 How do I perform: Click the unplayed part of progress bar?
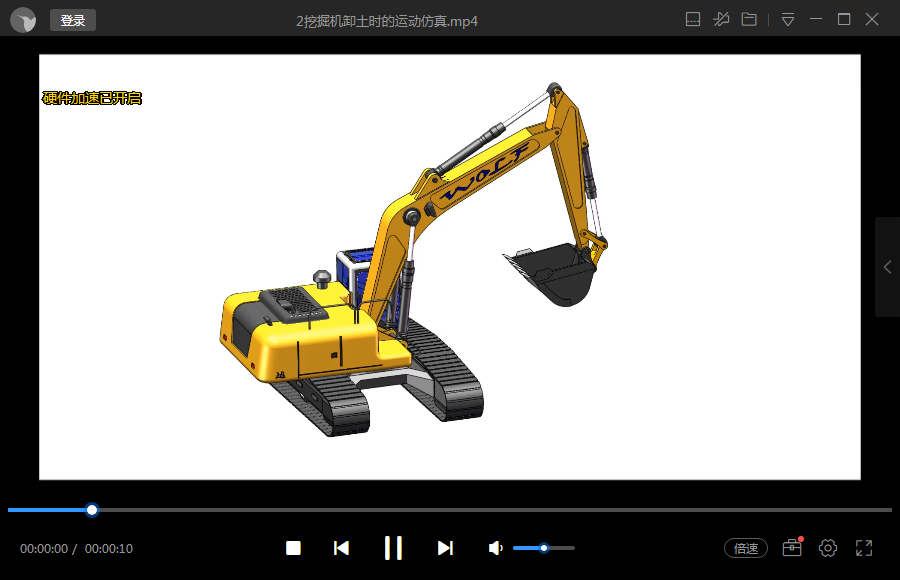[494, 510]
